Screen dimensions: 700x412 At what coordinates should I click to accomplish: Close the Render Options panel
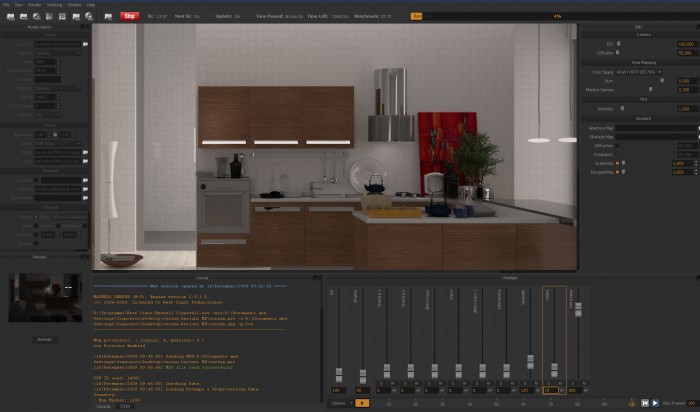(x=87, y=27)
